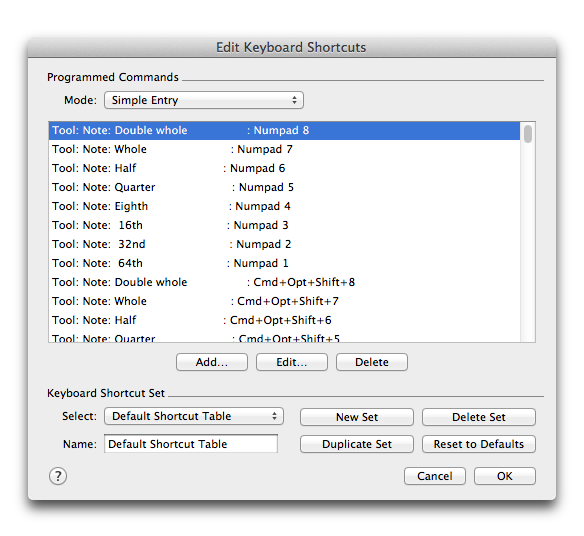Select the Half note Numpad 6 row
584x536 pixels.
[284, 168]
